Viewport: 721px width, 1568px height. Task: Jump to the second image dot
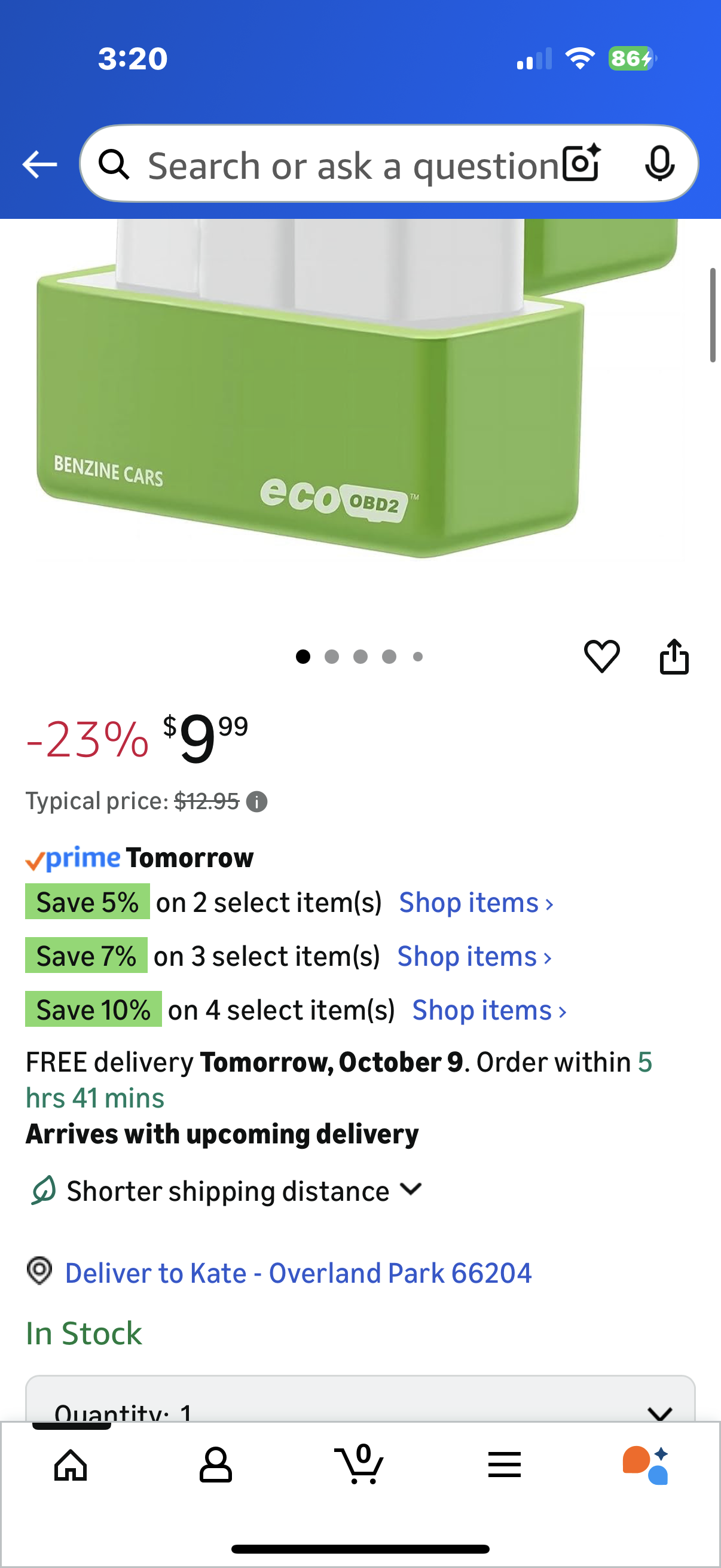[332, 656]
